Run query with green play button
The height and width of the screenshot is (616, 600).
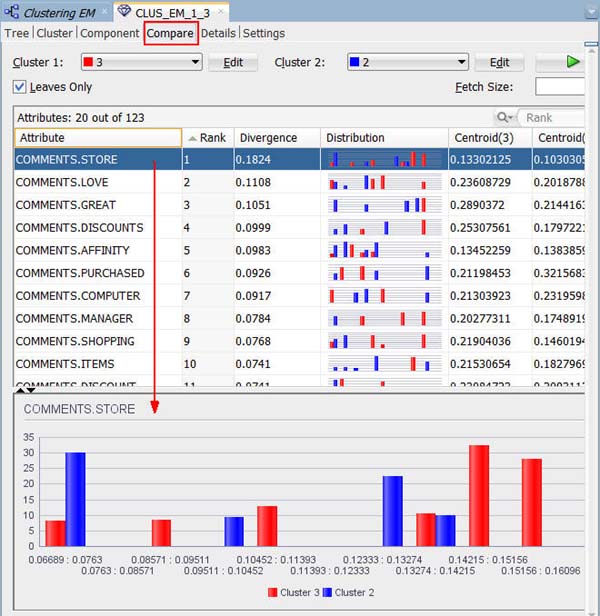572,62
